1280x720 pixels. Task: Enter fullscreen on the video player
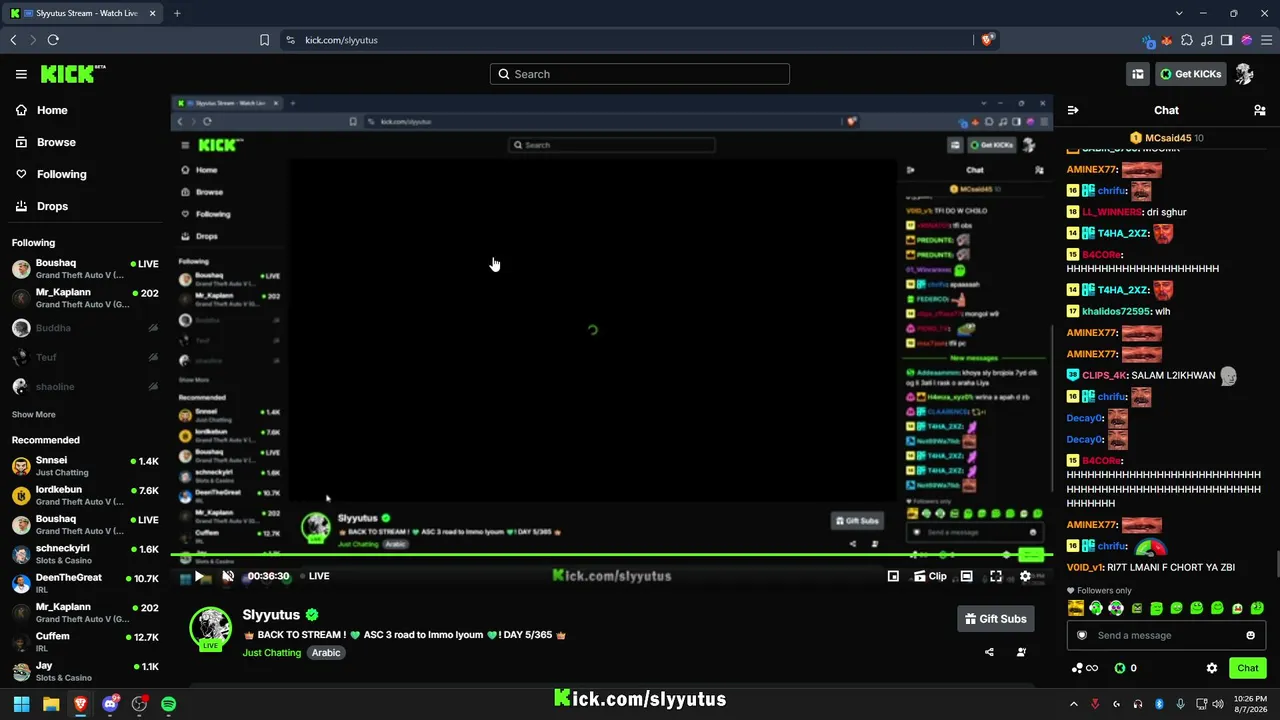tap(996, 576)
